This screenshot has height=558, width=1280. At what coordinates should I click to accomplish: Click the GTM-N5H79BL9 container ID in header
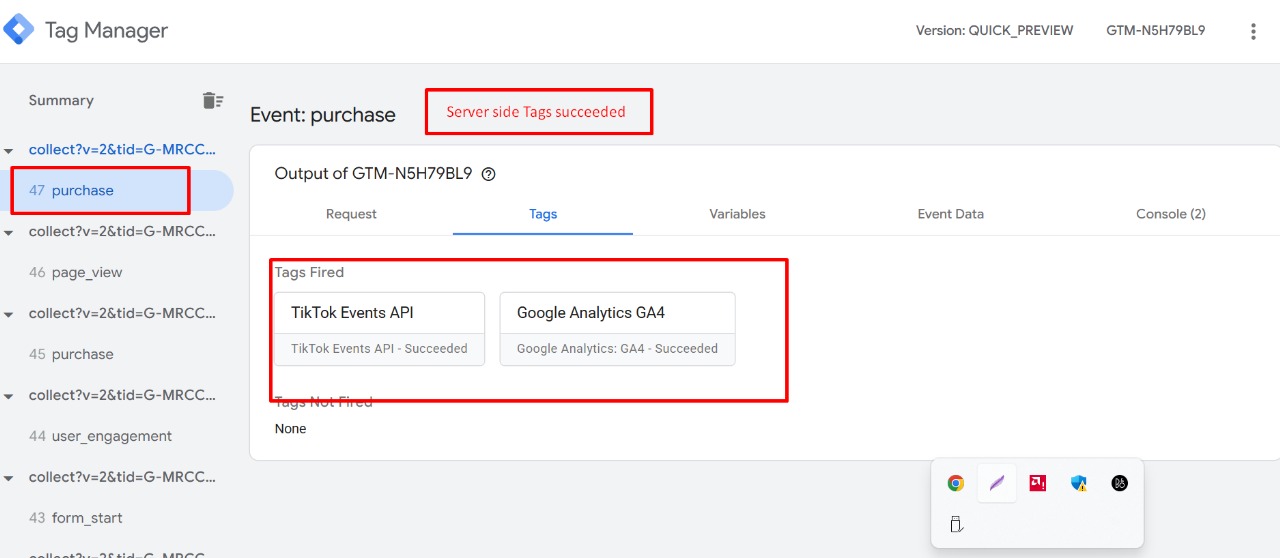pyautogui.click(x=1155, y=31)
